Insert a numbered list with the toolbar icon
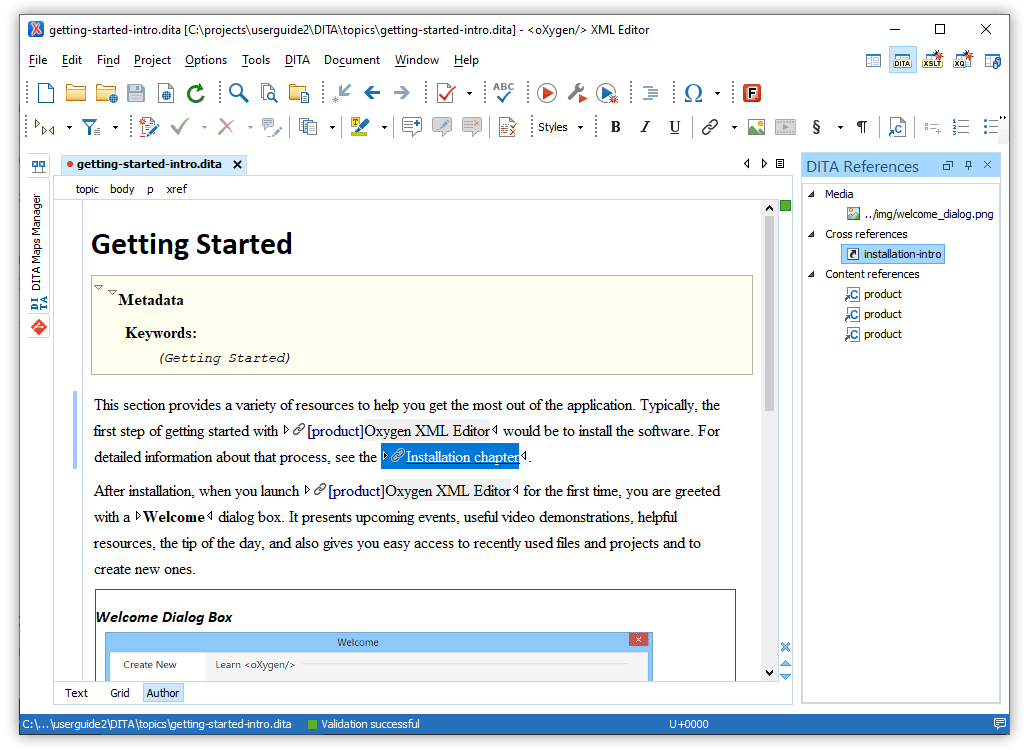The height and width of the screenshot is (750, 1030). (961, 127)
